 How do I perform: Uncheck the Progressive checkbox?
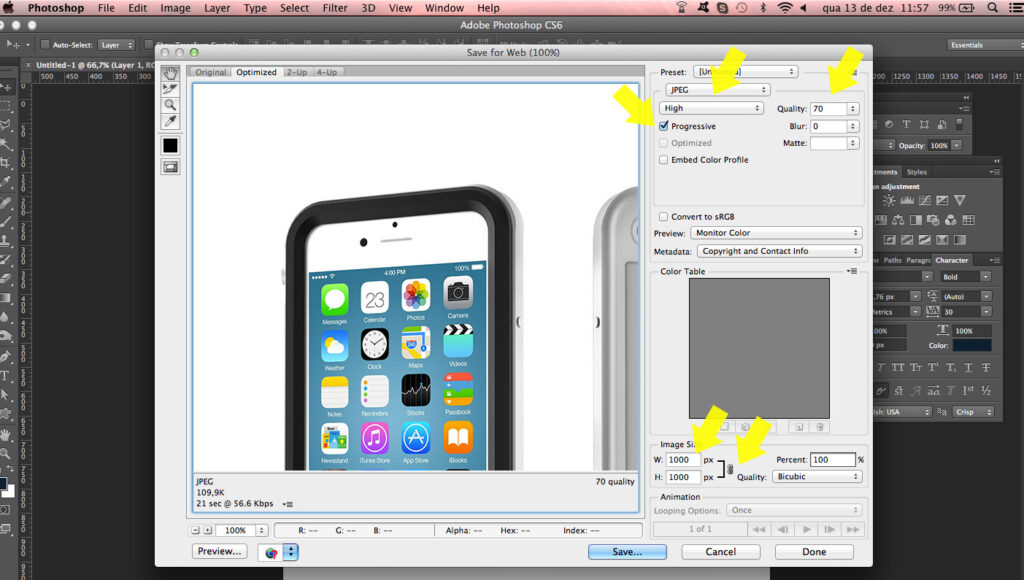click(x=664, y=126)
